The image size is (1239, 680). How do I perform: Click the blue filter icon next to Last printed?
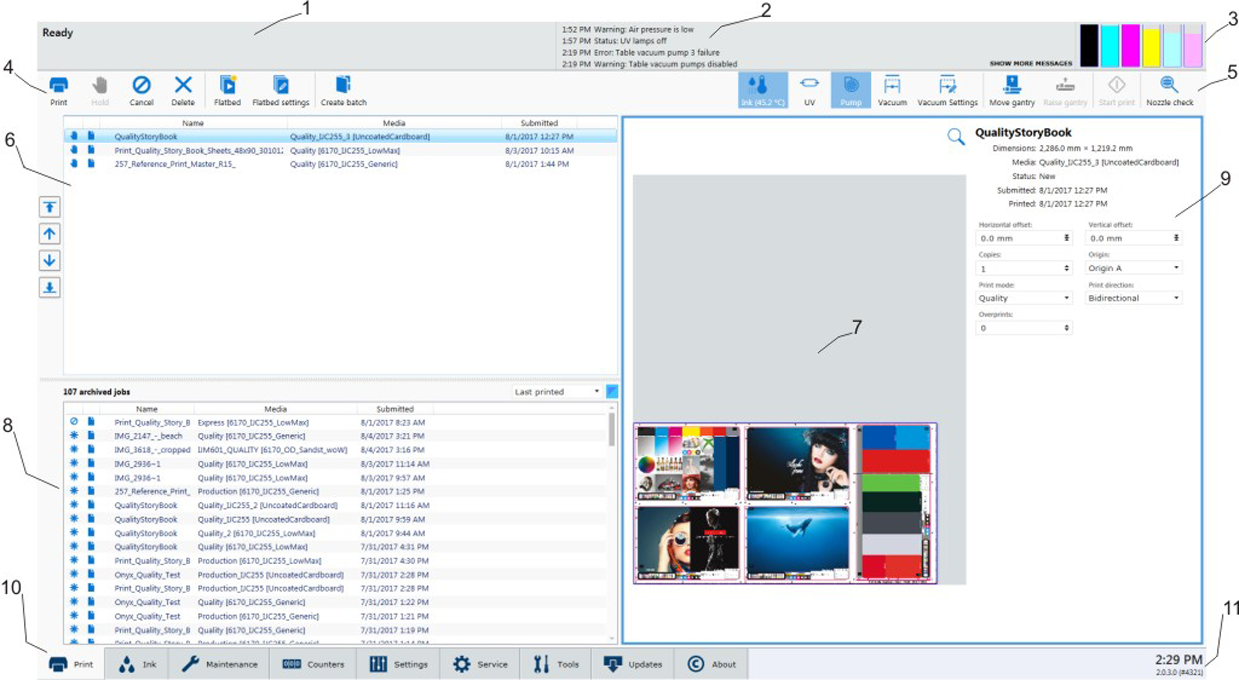(x=612, y=392)
